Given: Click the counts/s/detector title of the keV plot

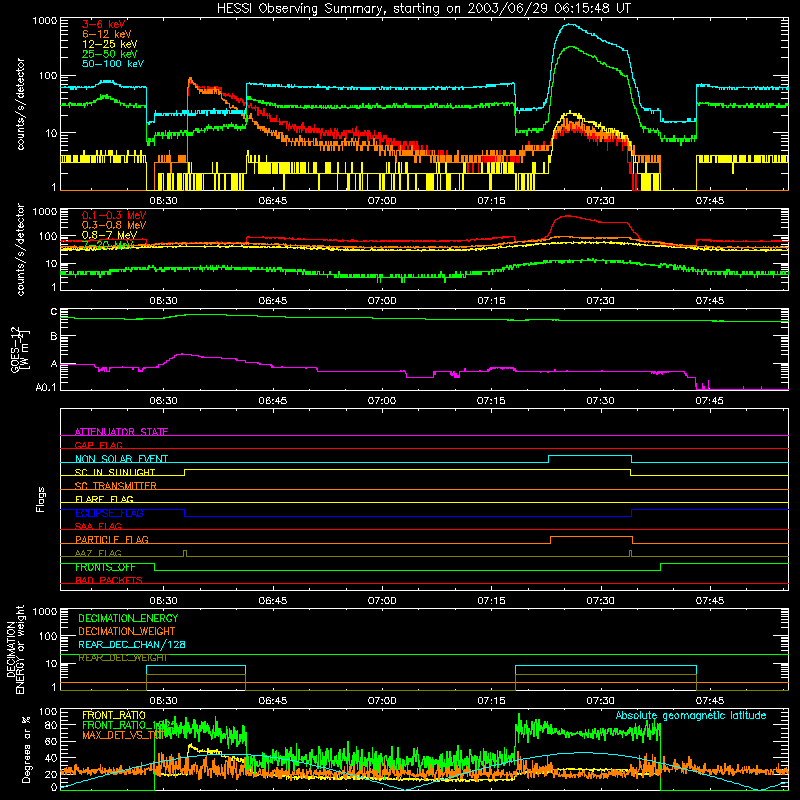Looking at the screenshot, I should click(x=20, y=104).
